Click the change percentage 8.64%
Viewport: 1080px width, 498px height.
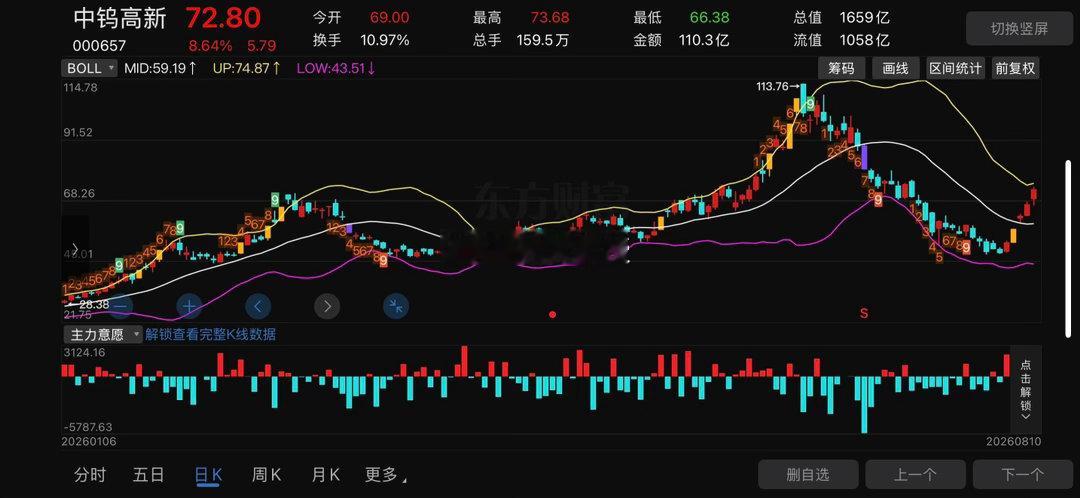click(x=210, y=46)
